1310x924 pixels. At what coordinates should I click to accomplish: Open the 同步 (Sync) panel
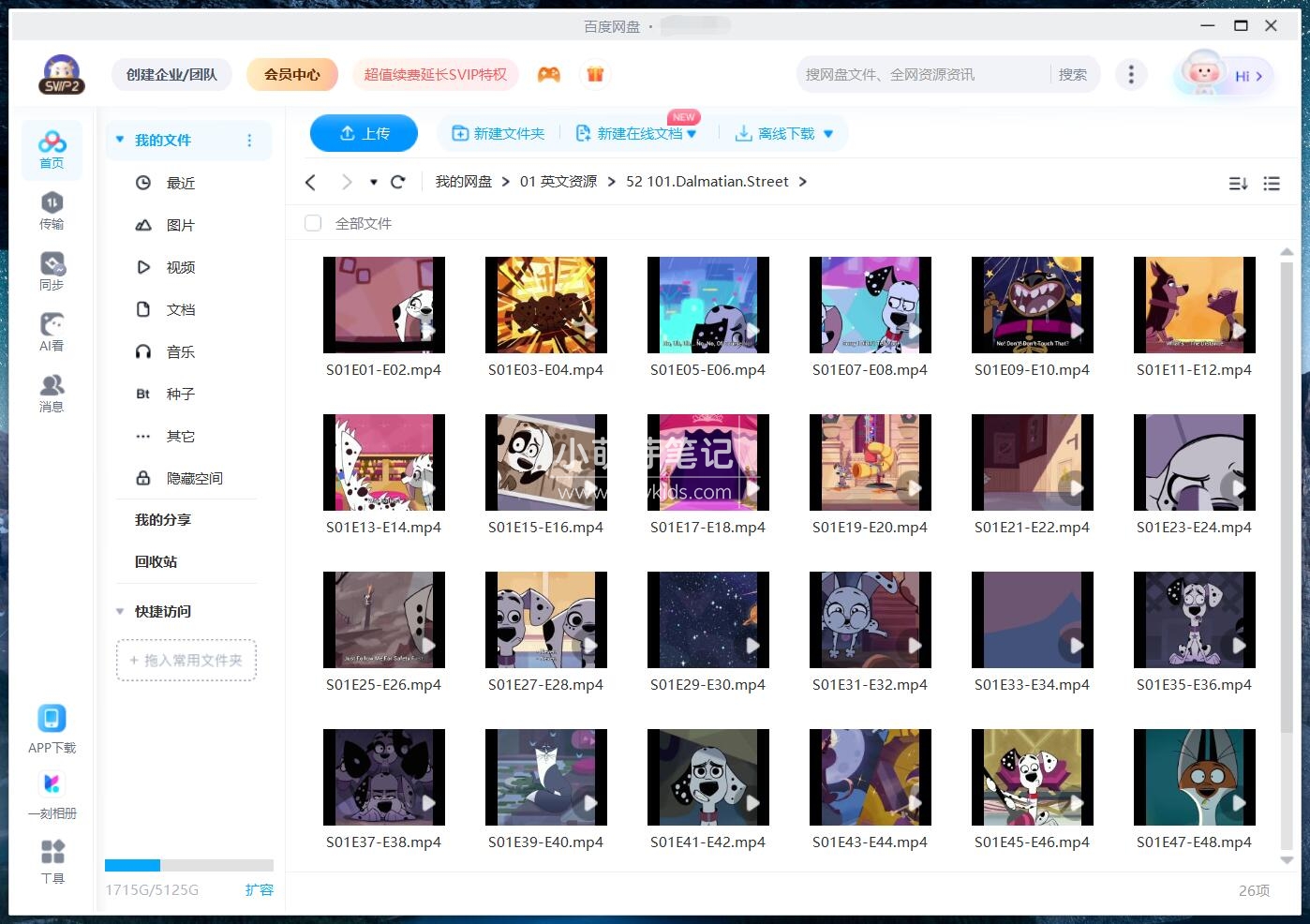click(x=52, y=270)
